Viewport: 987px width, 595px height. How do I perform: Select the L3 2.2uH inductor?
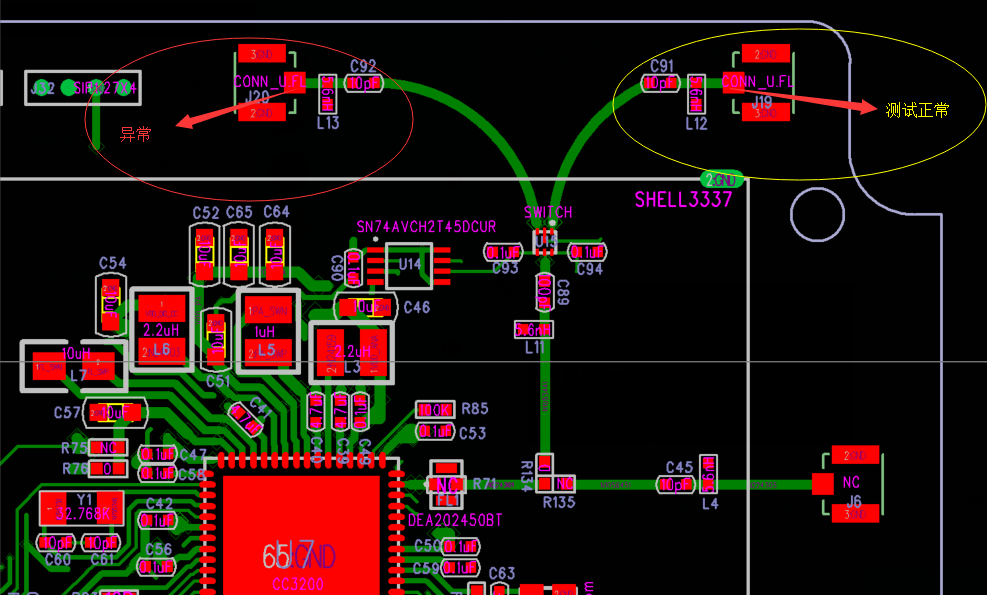pos(352,353)
